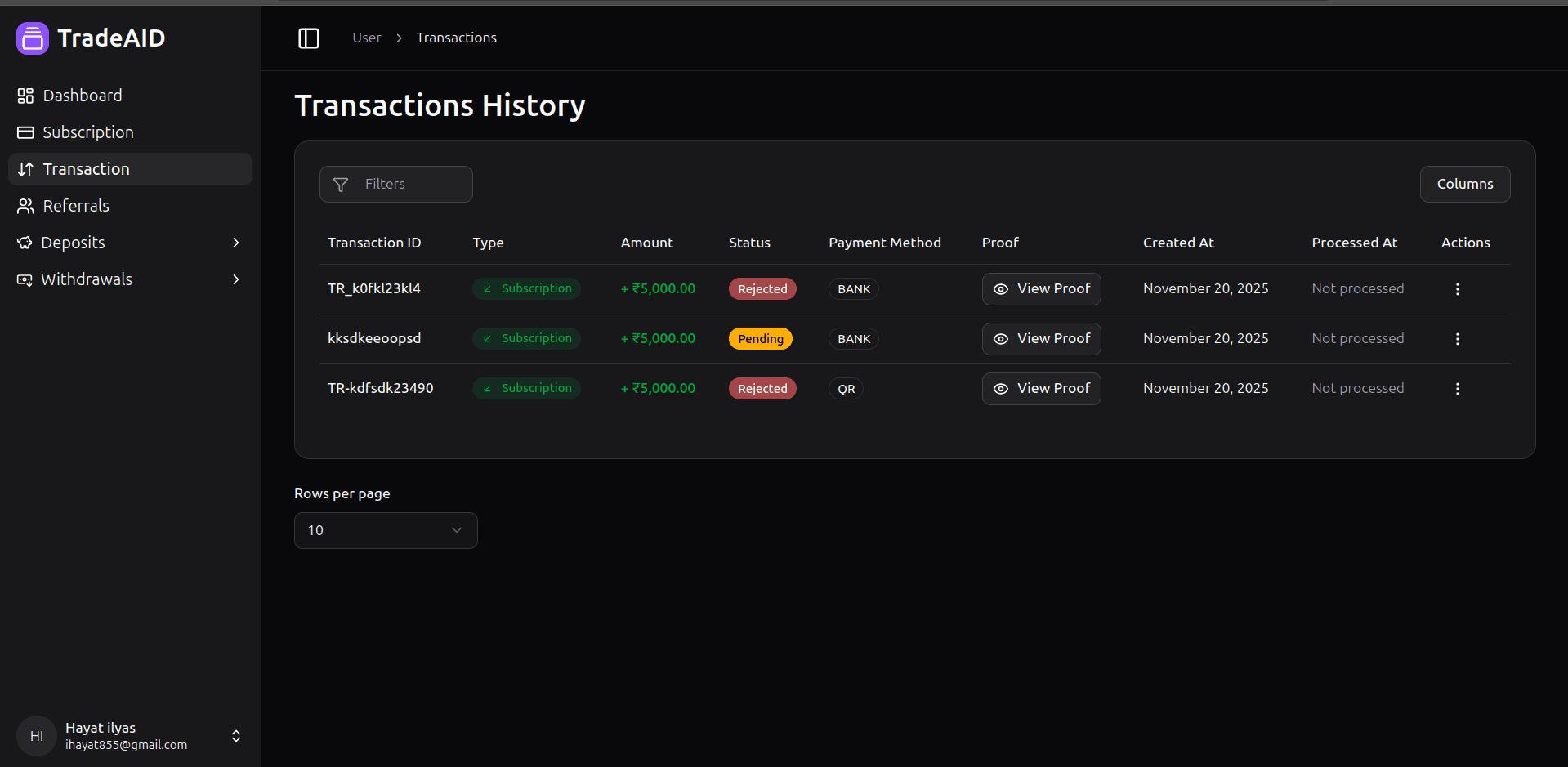
Task: Open actions menu for TR_k0fkl23kl4
Action: (x=1458, y=289)
